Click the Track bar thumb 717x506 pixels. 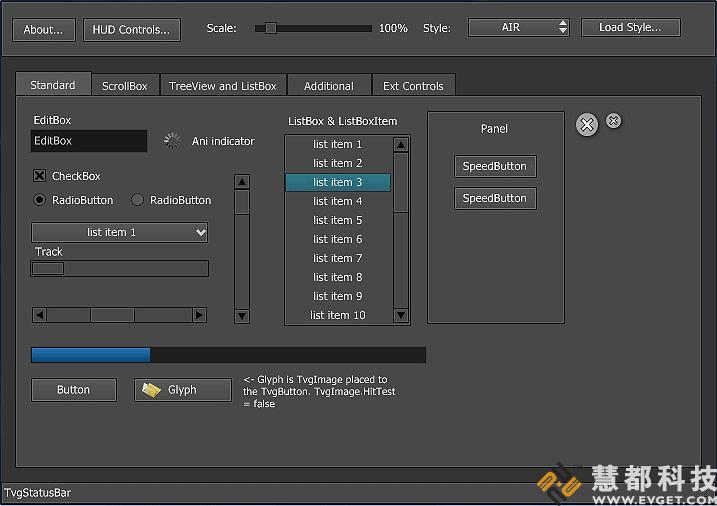click(48, 268)
